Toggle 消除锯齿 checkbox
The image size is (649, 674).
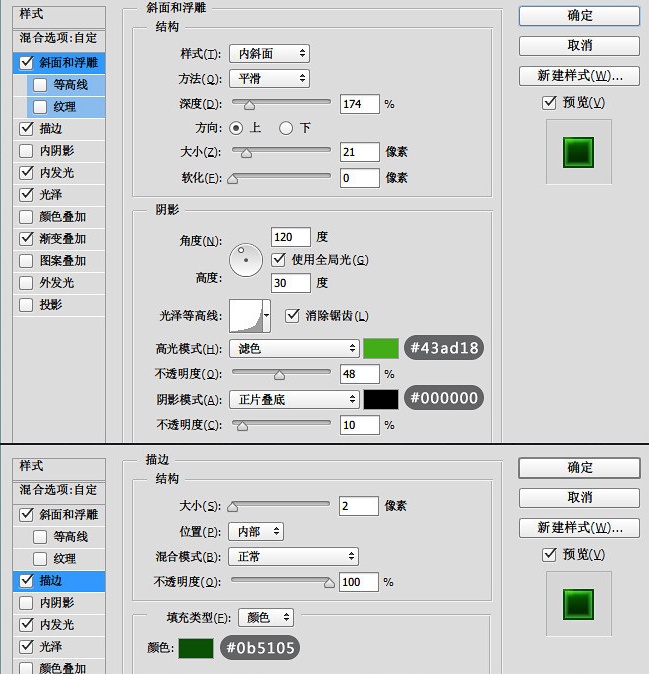click(292, 316)
